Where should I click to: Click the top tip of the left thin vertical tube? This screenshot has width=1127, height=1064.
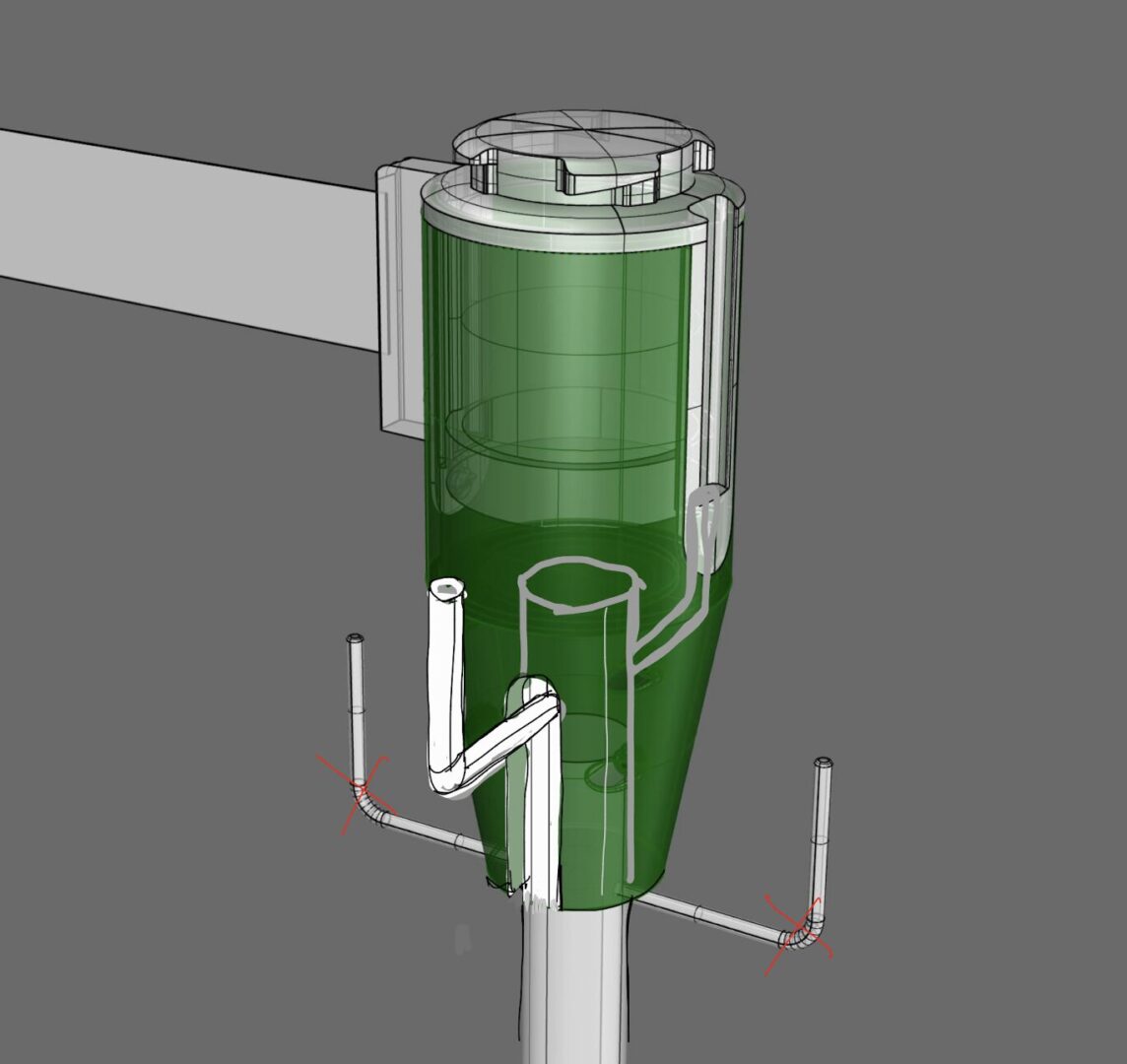(356, 641)
